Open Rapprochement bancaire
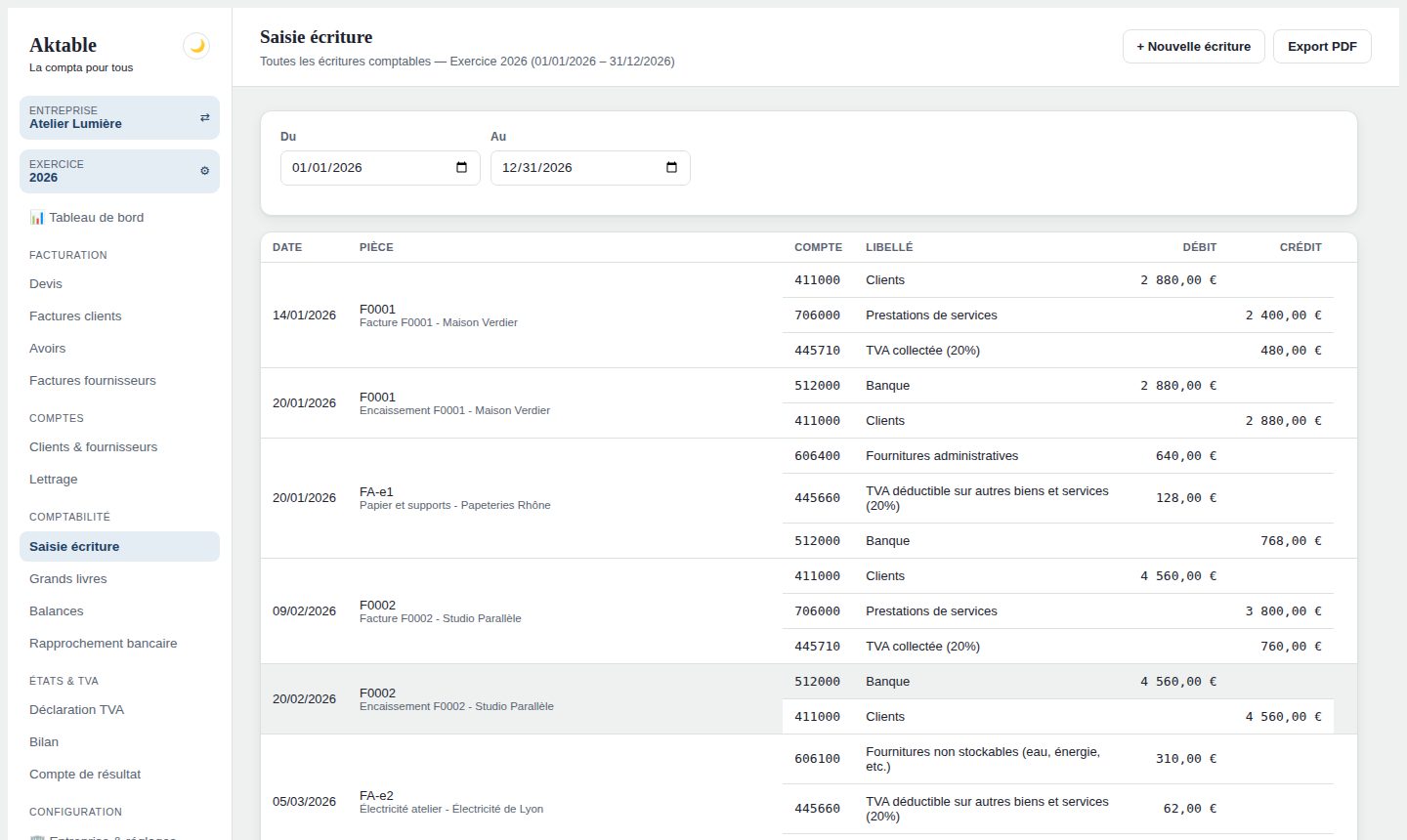1407x840 pixels. point(119,644)
